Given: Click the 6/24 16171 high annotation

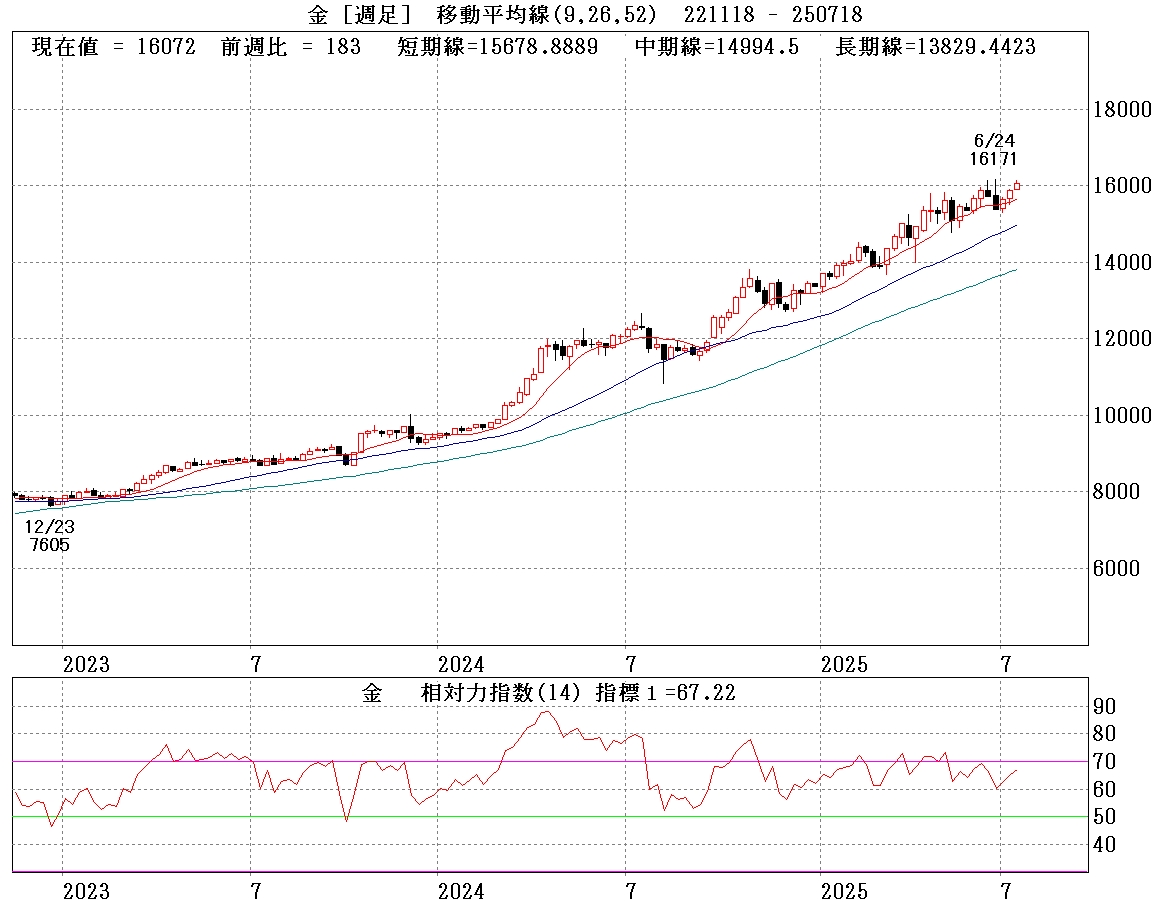Looking at the screenshot, I should click(994, 150).
